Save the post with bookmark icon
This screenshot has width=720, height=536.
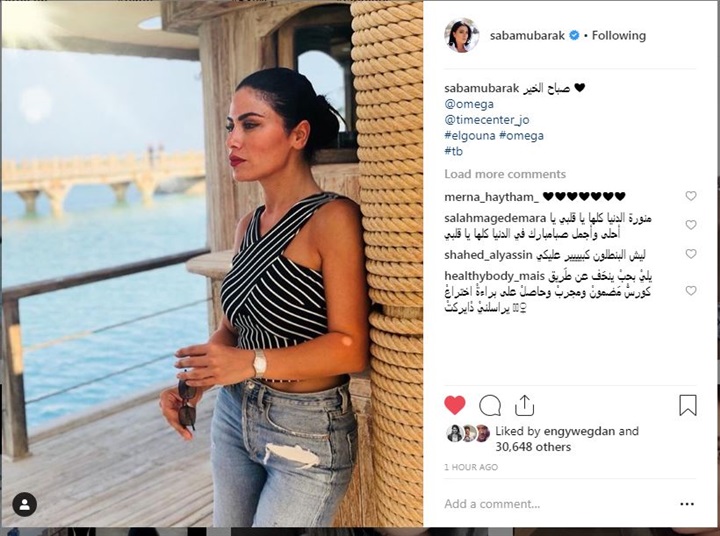pyautogui.click(x=687, y=406)
